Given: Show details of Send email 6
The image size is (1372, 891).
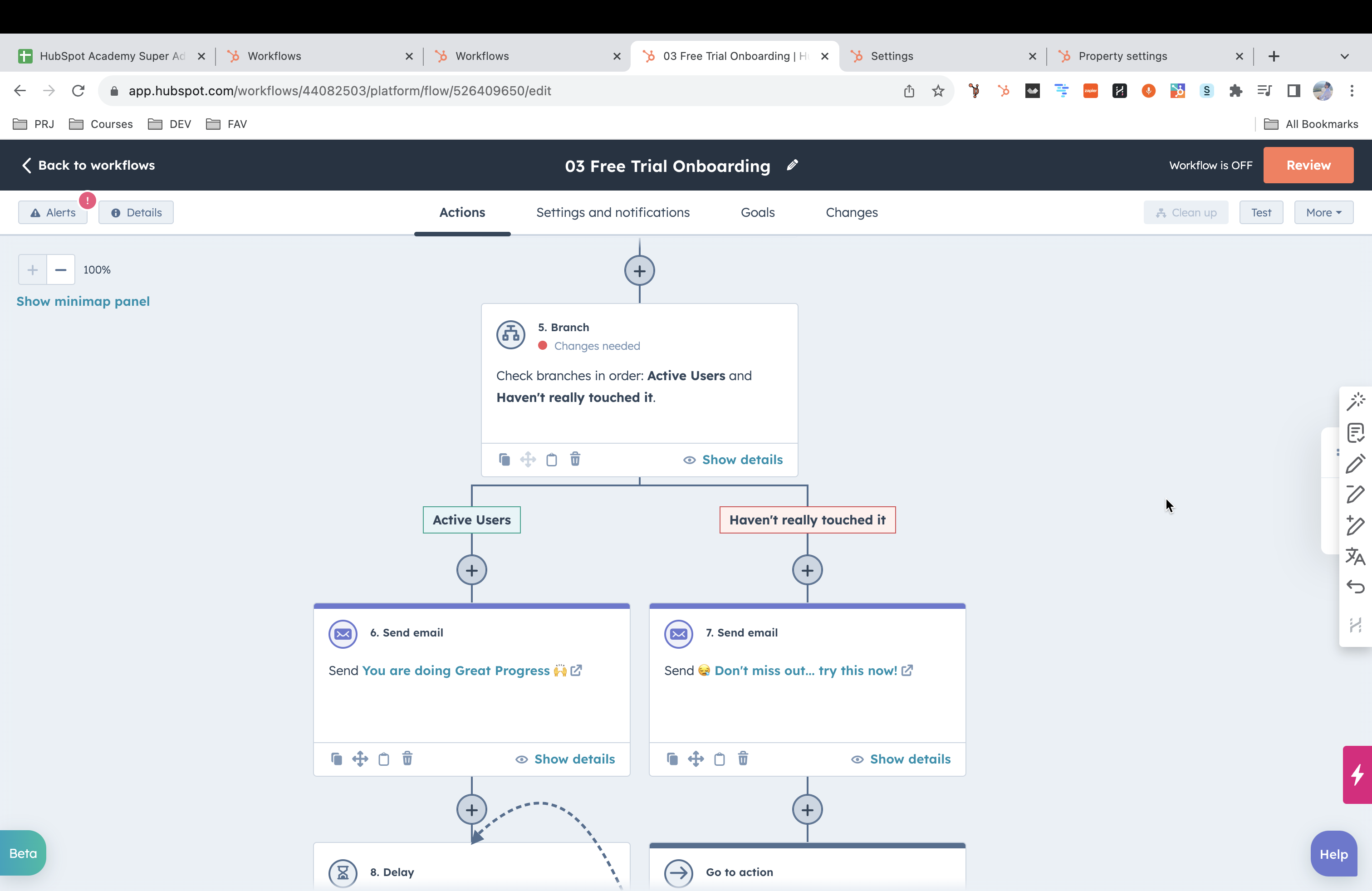Looking at the screenshot, I should 565,759.
